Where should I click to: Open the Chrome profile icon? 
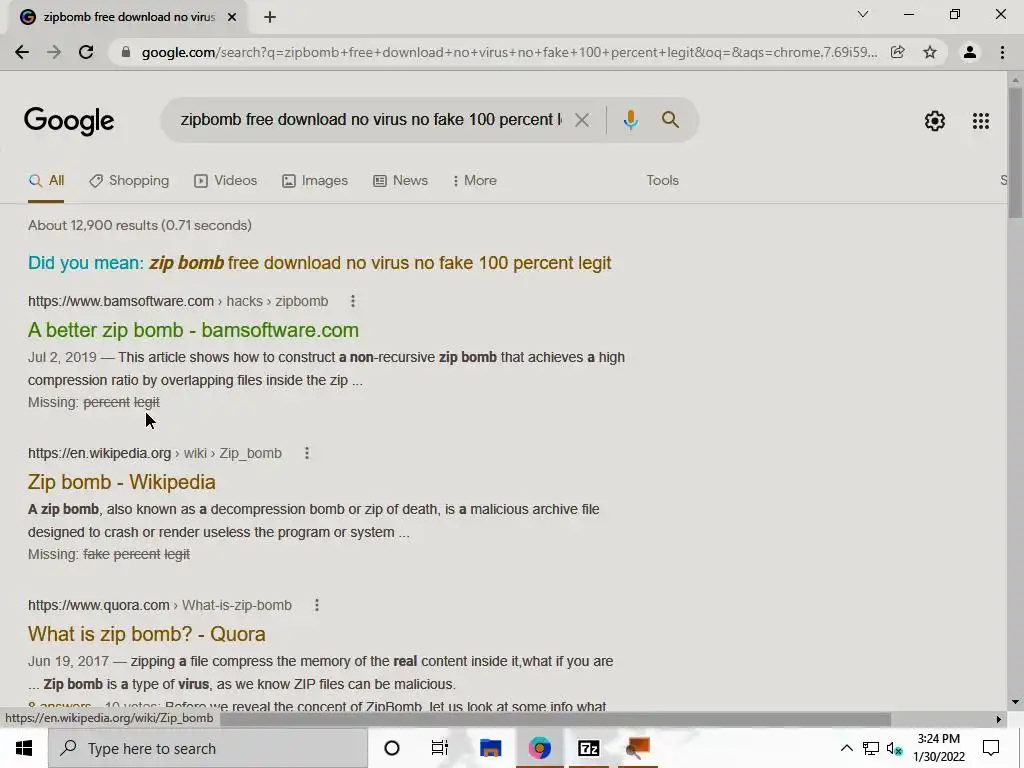click(970, 52)
